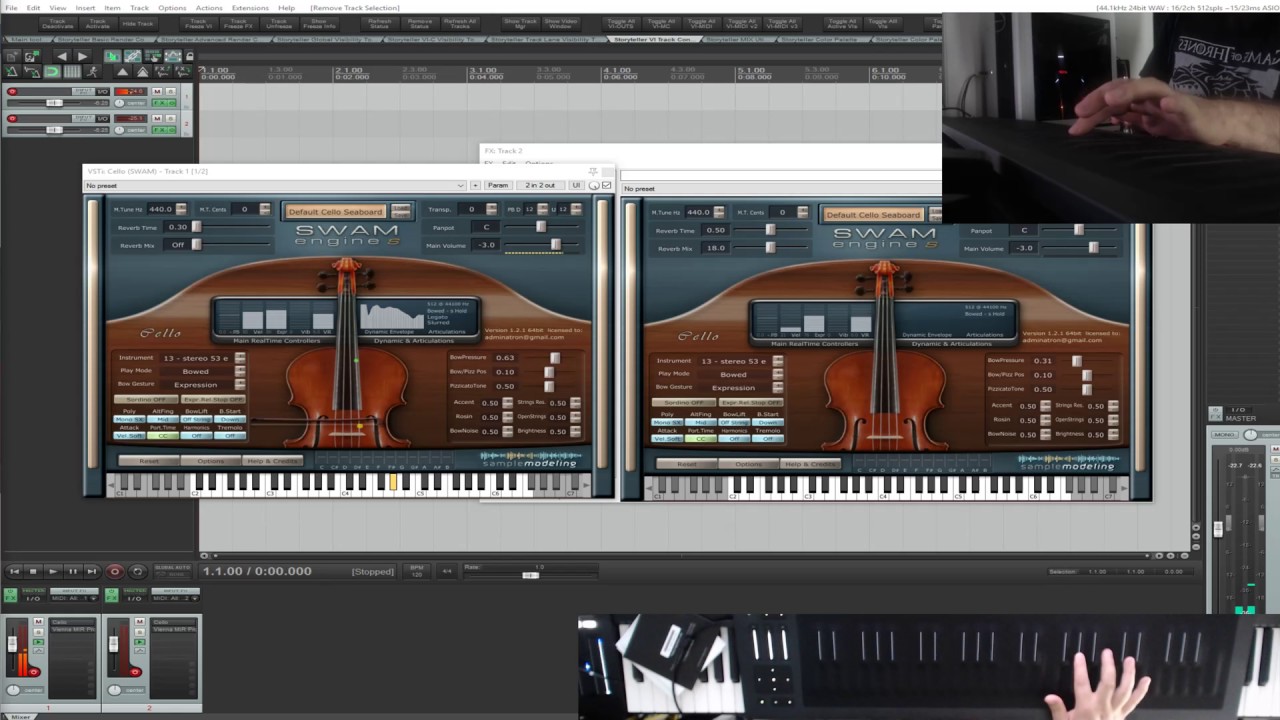Click M.Tune Hz 440.0 field in left SWAM
The width and height of the screenshot is (1280, 720).
click(x=160, y=209)
